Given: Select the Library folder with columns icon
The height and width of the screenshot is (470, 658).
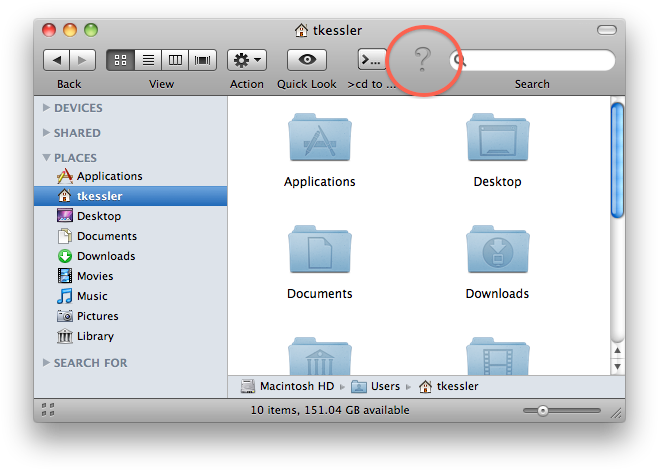Looking at the screenshot, I should (x=320, y=356).
